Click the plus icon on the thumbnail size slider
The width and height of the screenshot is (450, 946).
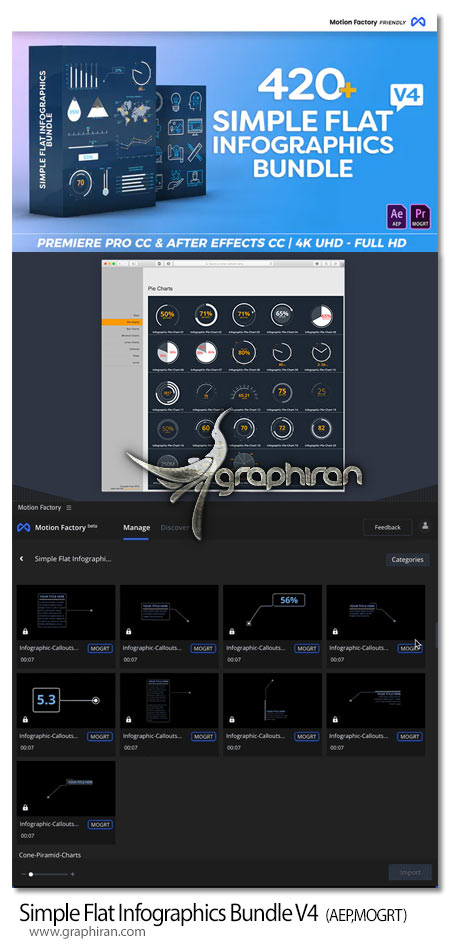pyautogui.click(x=73, y=874)
